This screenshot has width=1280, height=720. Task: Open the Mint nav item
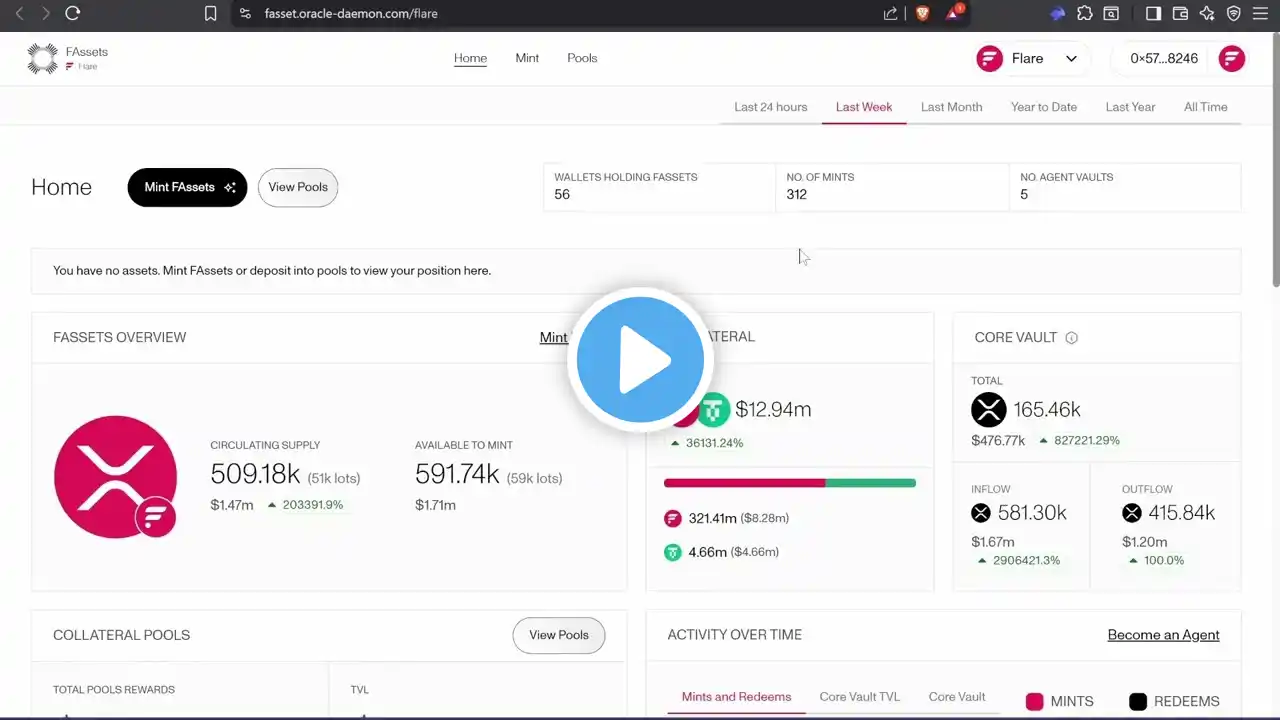[x=527, y=58]
